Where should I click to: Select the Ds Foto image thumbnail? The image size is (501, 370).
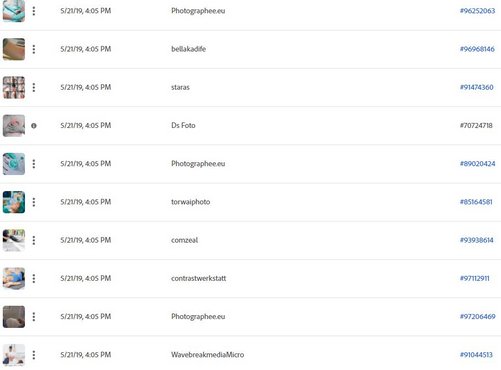pyautogui.click(x=14, y=126)
